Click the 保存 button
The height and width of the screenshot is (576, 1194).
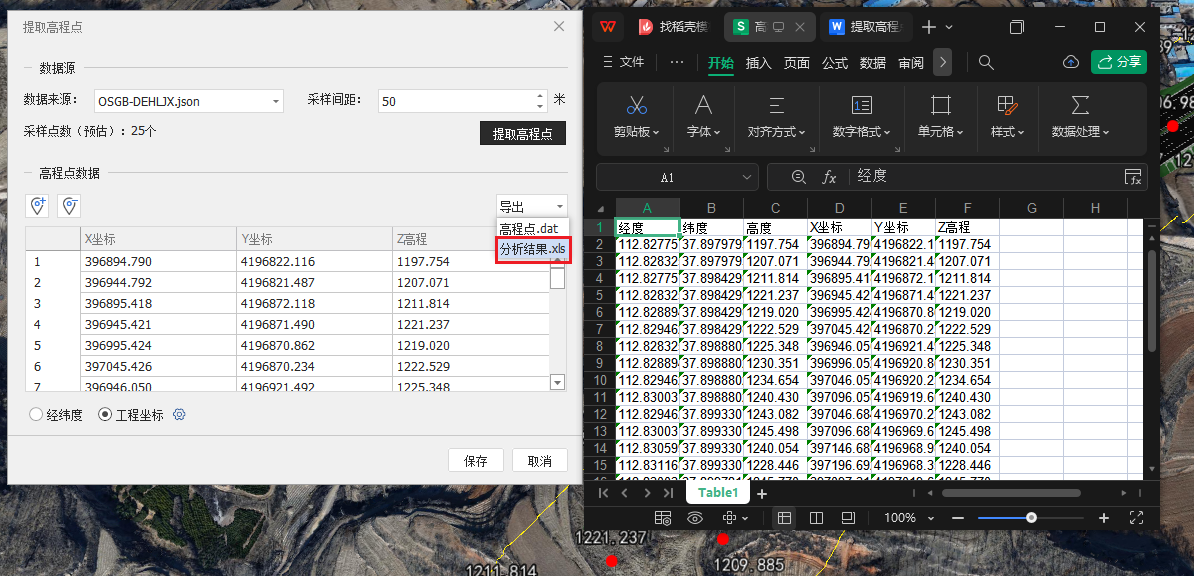point(476,461)
